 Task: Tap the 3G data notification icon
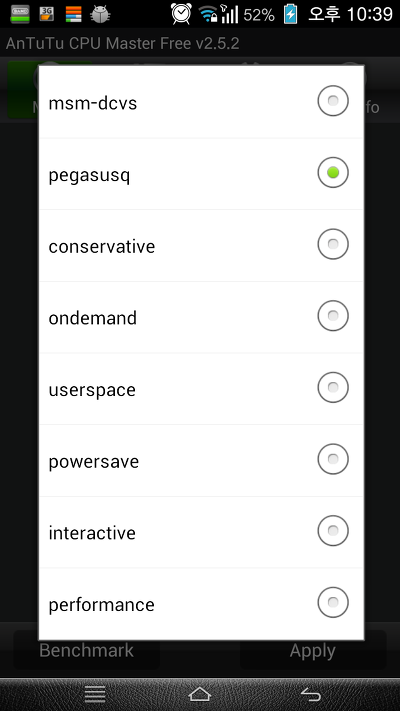47,14
